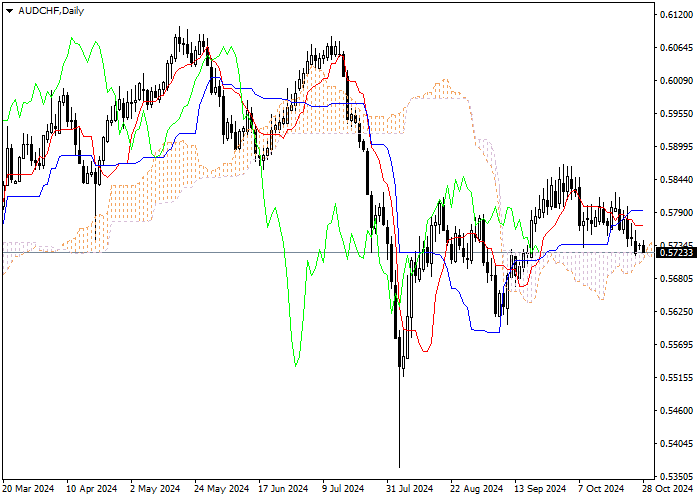Select the 17 Jun 2024 date label
Screen dimensions: 700x500
(284, 489)
